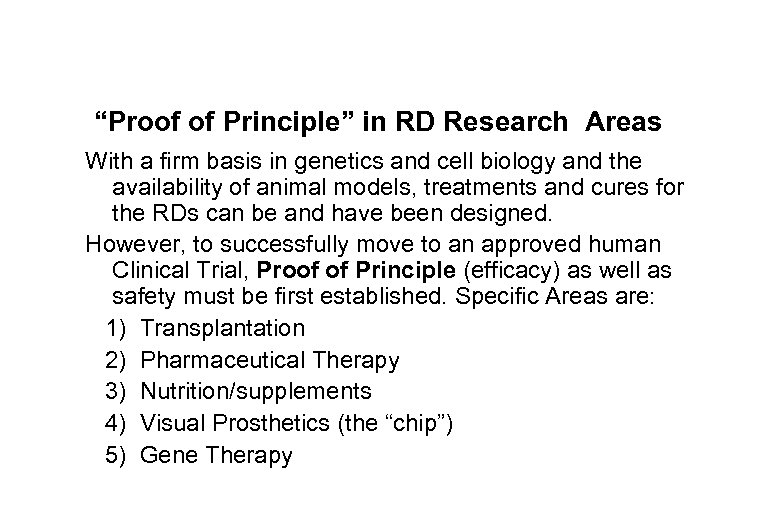Click the list number "3)"
Image resolution: width=757 pixels, height=505 pixels.
[117, 392]
